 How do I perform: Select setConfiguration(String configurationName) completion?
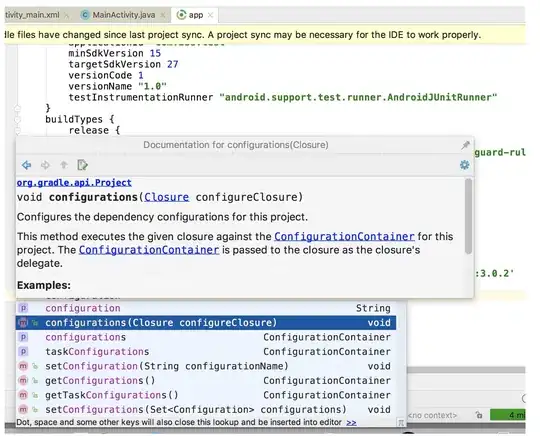point(206,366)
